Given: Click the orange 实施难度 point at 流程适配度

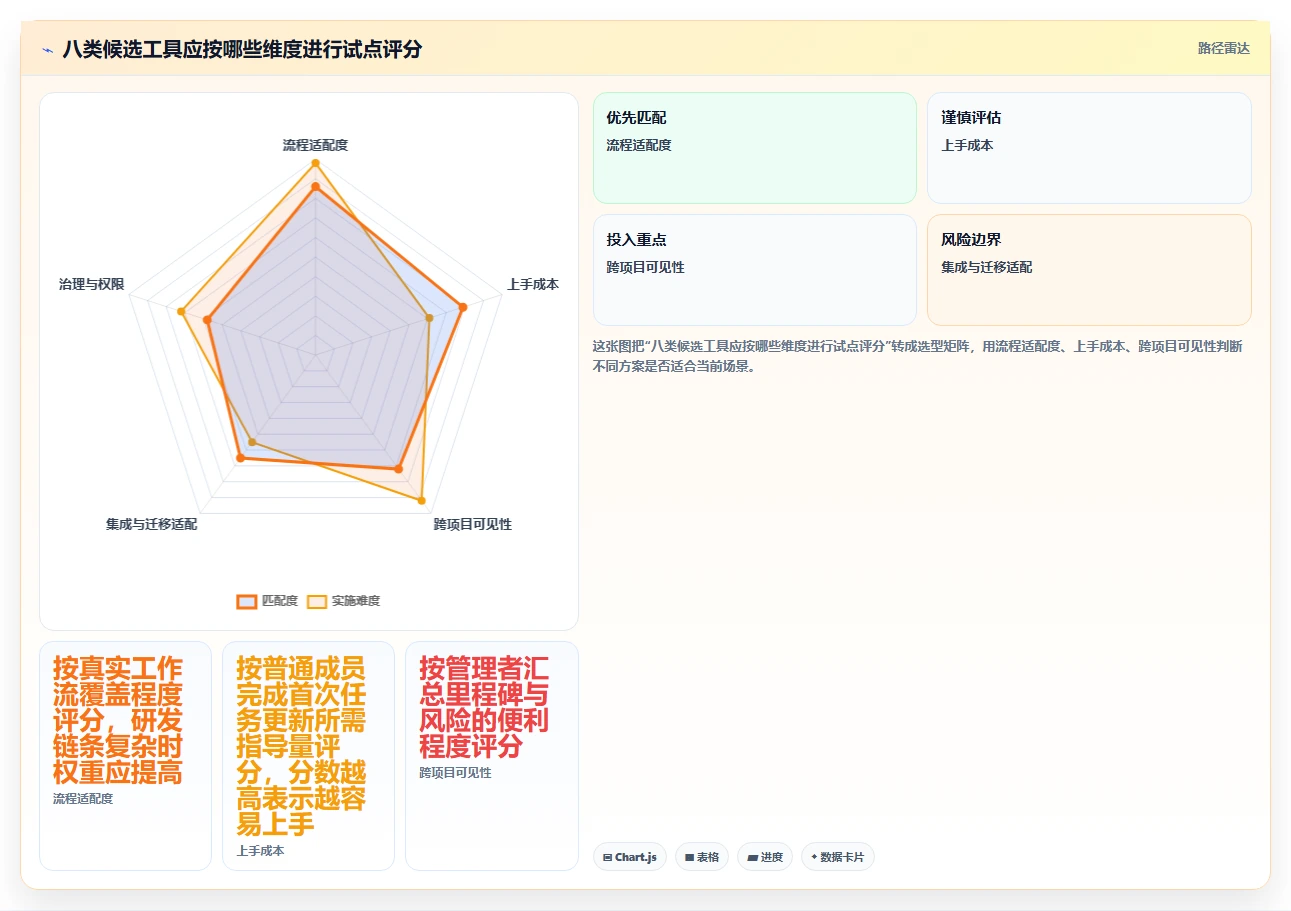Looking at the screenshot, I should pos(315,163).
